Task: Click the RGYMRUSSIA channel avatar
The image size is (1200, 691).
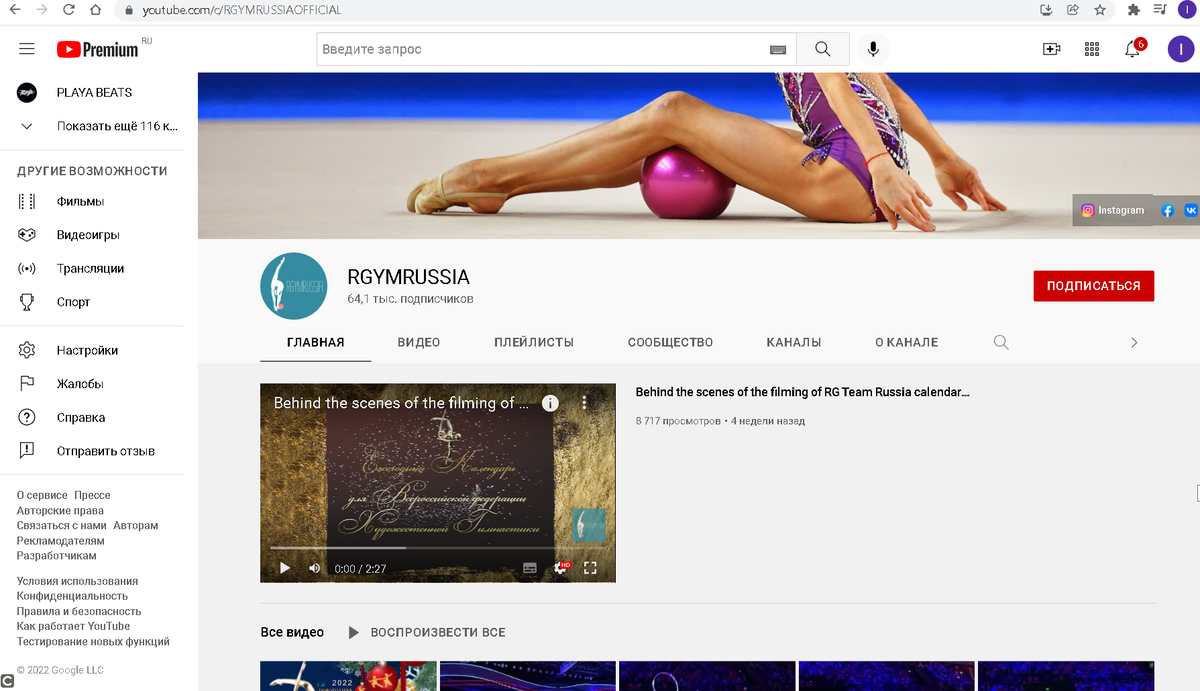Action: [293, 286]
